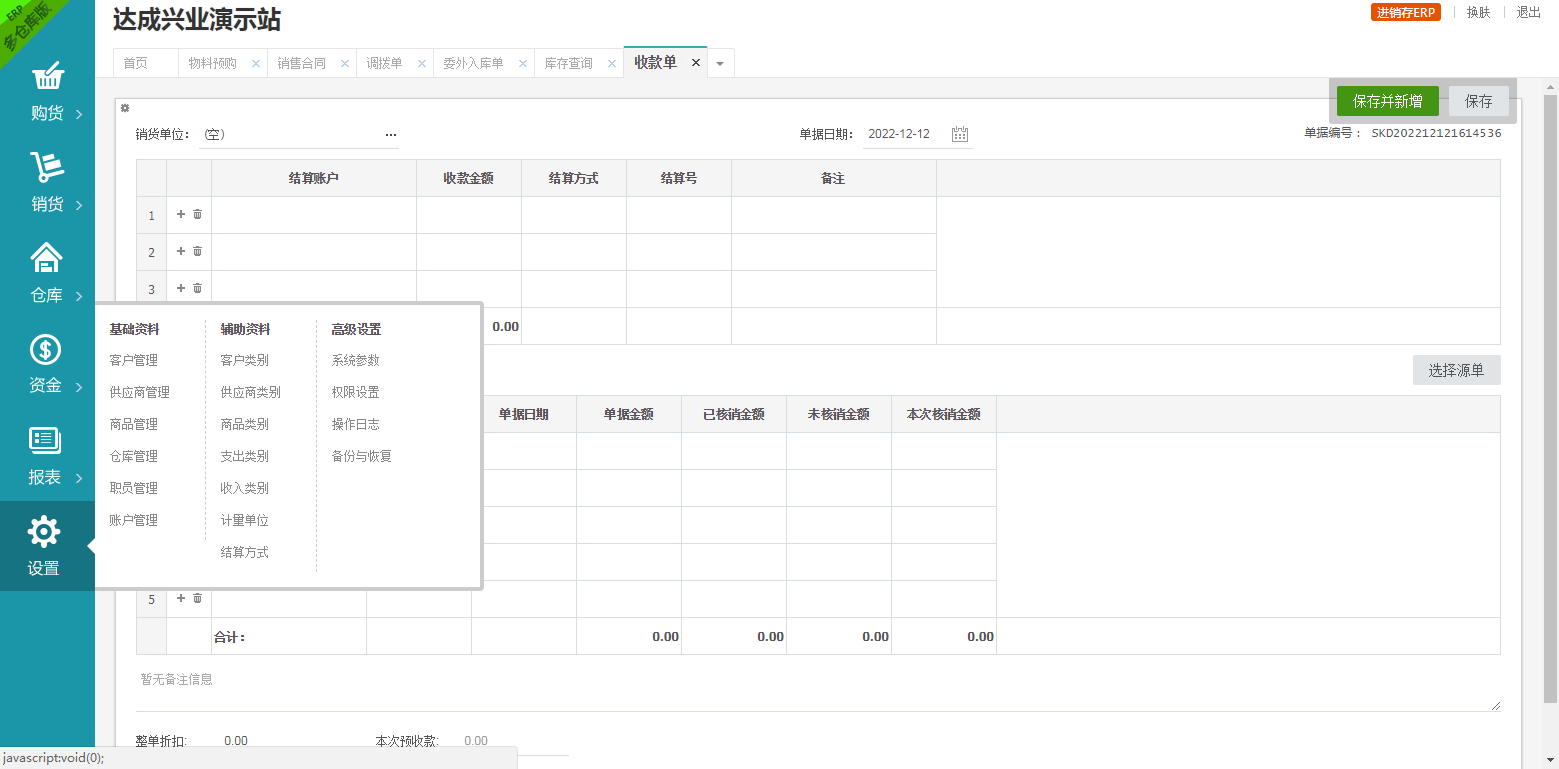
Task: Add a row with row 2 plus icon
Action: pyautogui.click(x=181, y=251)
